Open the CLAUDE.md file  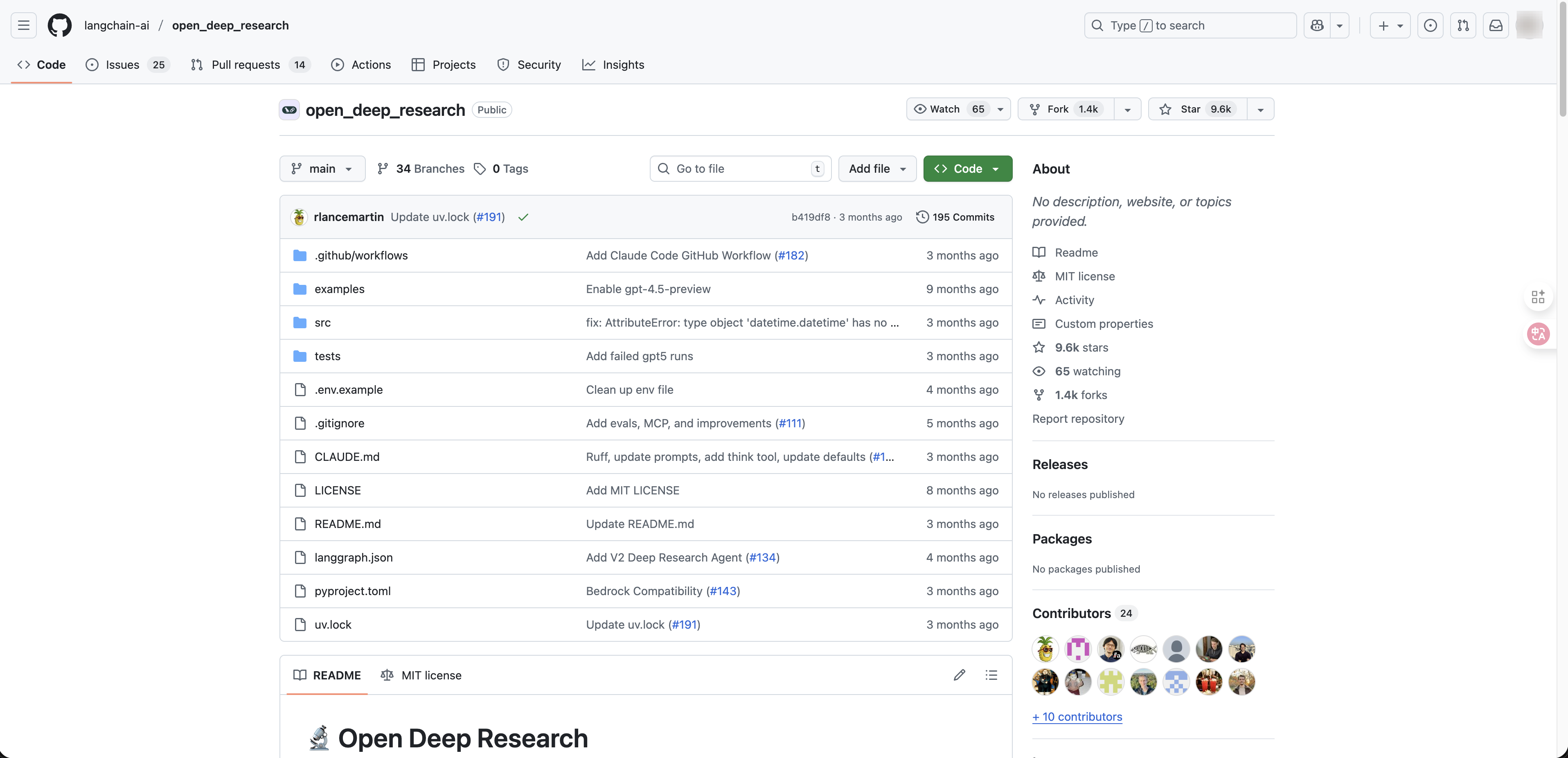pyautogui.click(x=347, y=457)
